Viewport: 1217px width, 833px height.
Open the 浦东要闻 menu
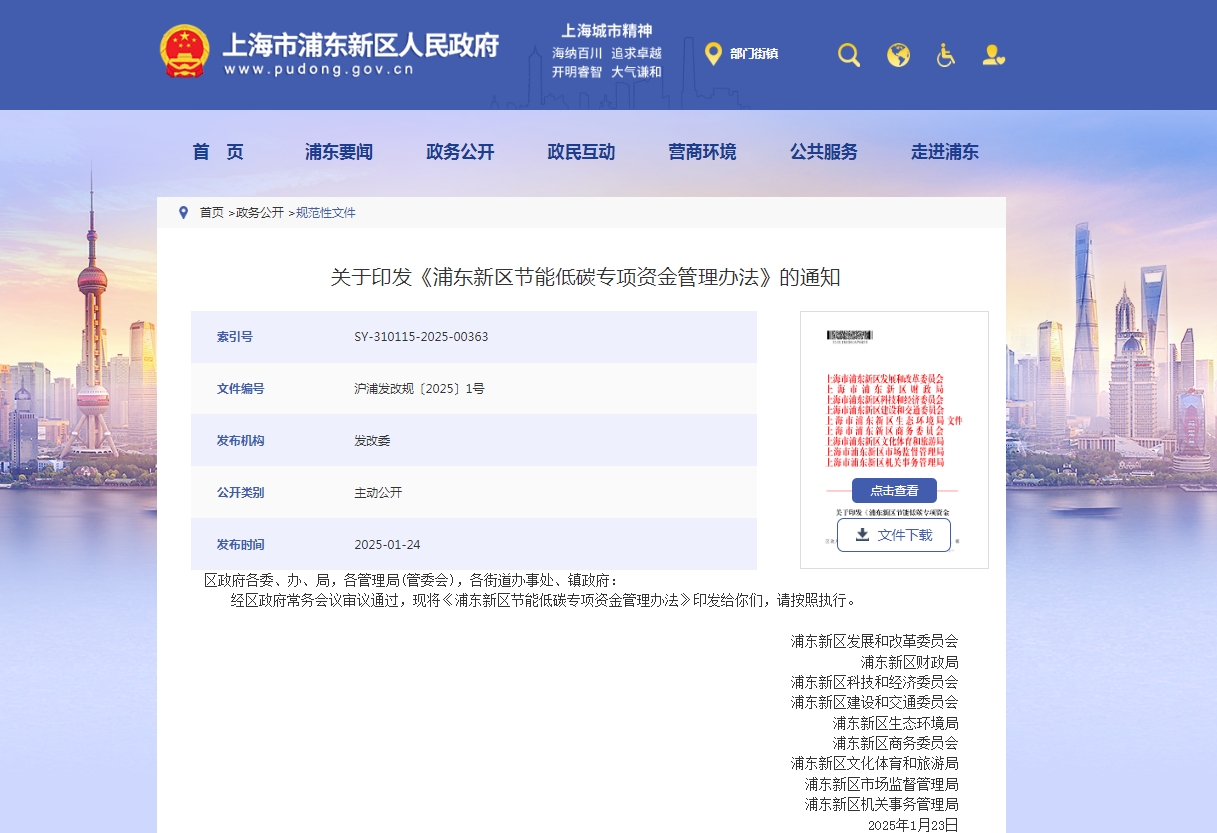(x=339, y=152)
